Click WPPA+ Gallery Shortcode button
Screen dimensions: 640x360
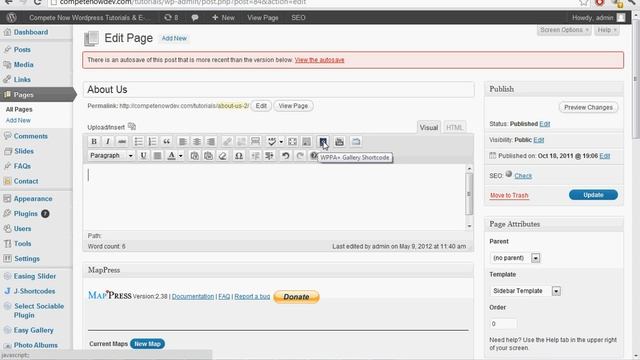[x=323, y=142]
